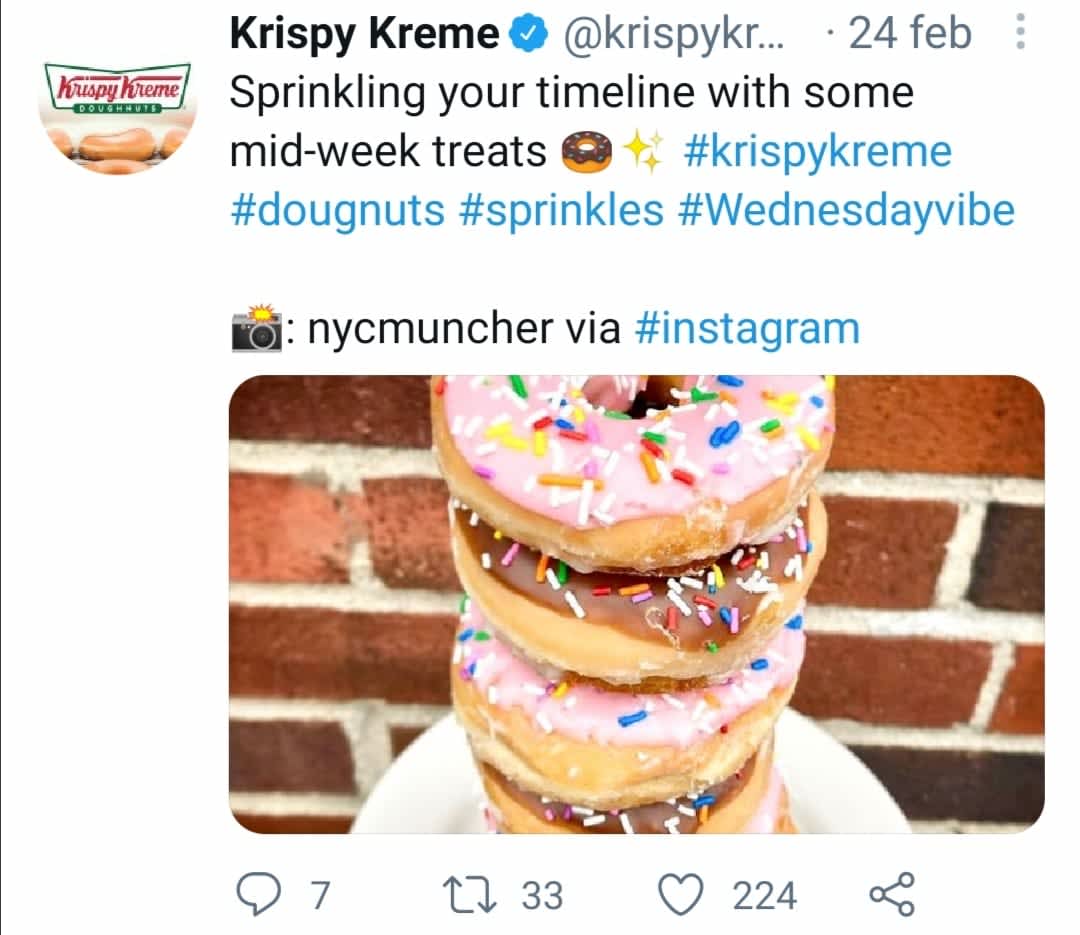This screenshot has width=1080, height=935.
Task: Open the #Wednesdayvibe hashtag
Action: click(847, 210)
